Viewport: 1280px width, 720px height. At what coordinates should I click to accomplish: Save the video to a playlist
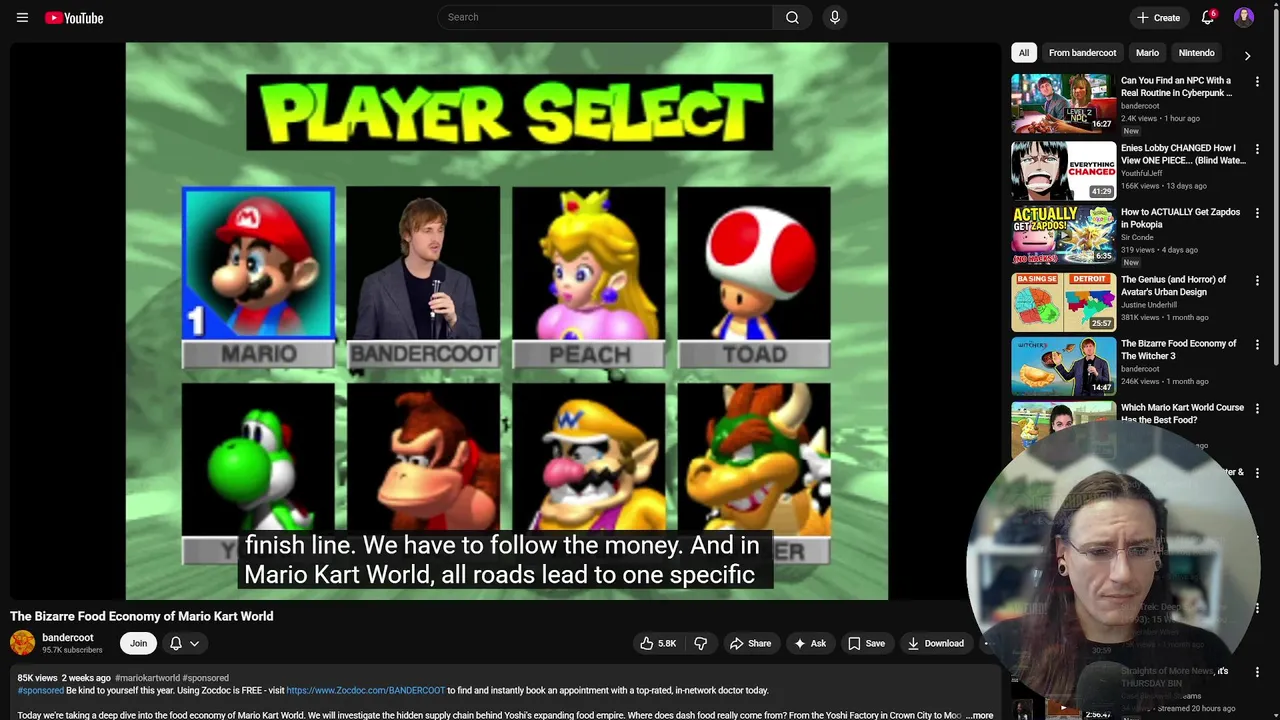coord(866,643)
